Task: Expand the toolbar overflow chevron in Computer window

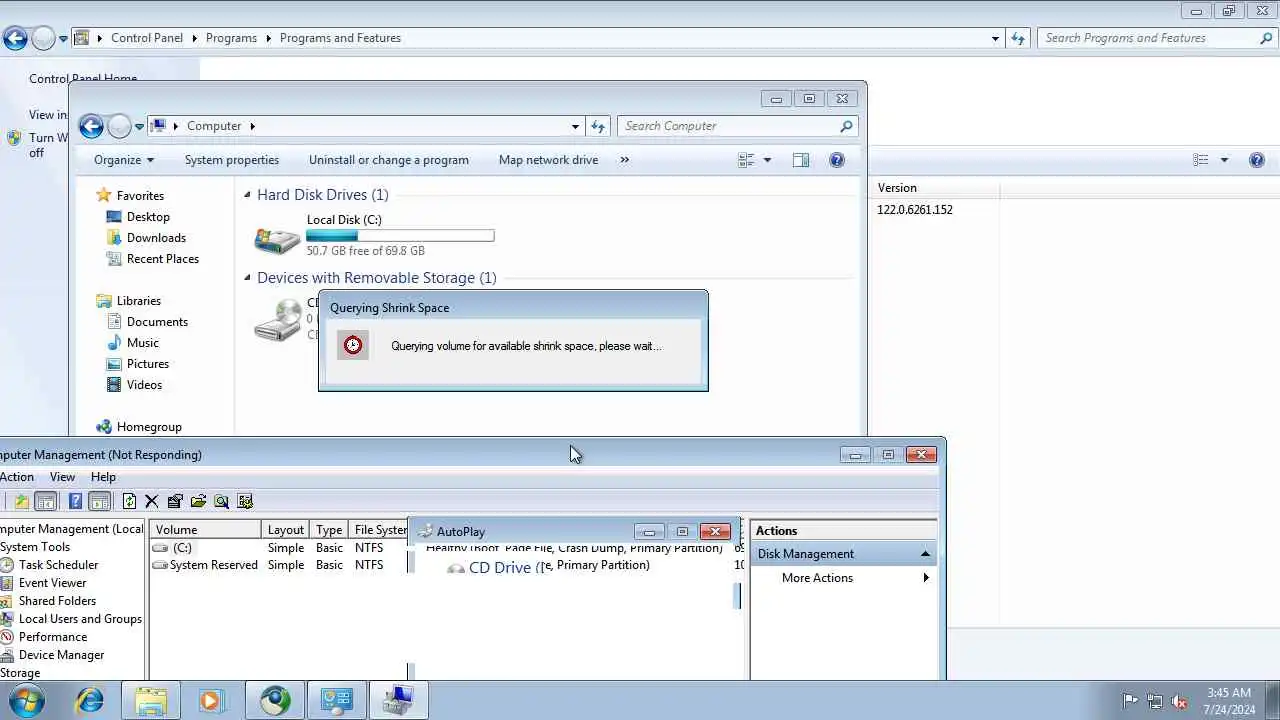Action: (625, 160)
